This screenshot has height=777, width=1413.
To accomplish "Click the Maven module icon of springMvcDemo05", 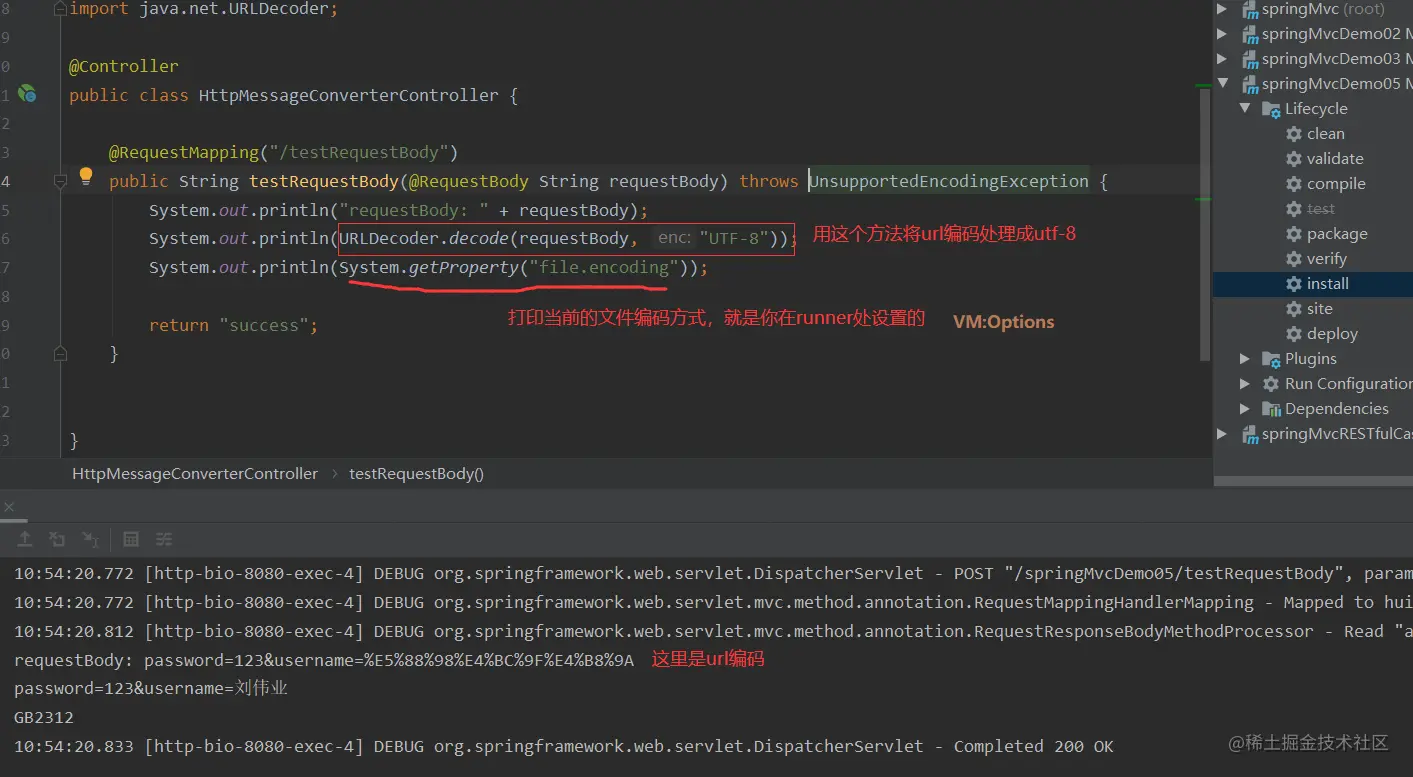I will pos(1249,84).
